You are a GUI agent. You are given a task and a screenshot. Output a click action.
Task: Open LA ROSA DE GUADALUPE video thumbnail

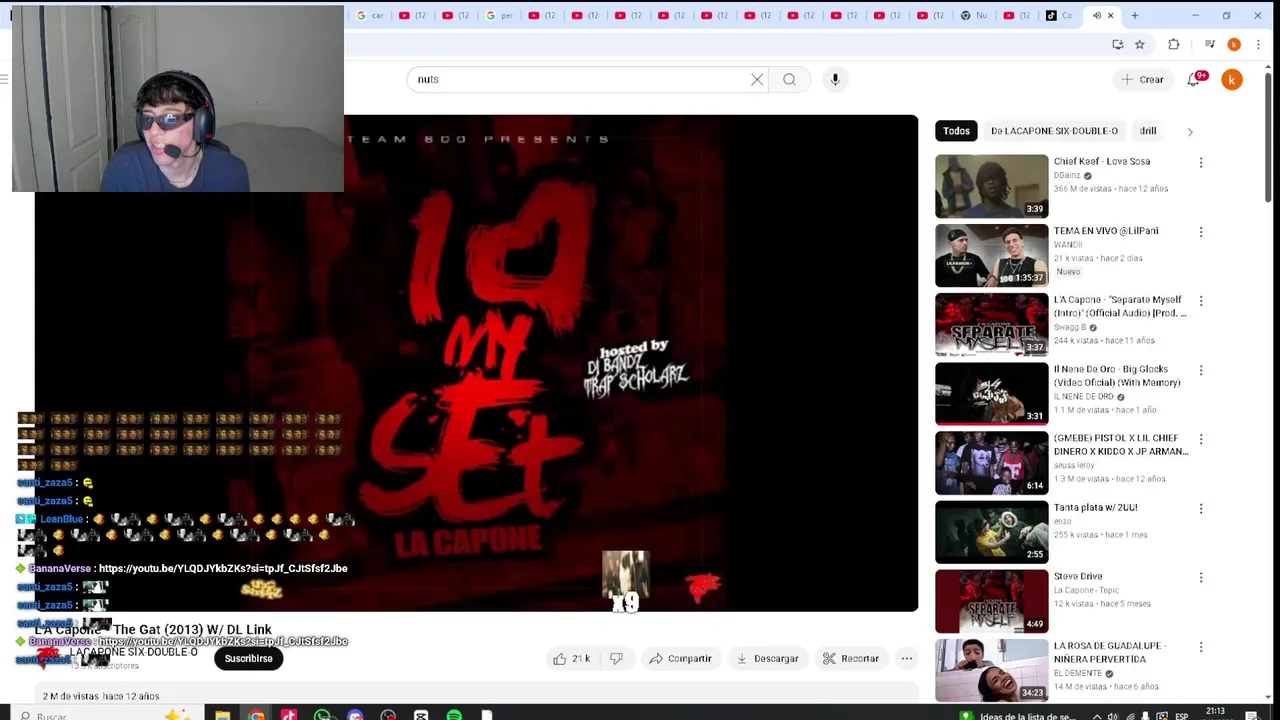992,670
